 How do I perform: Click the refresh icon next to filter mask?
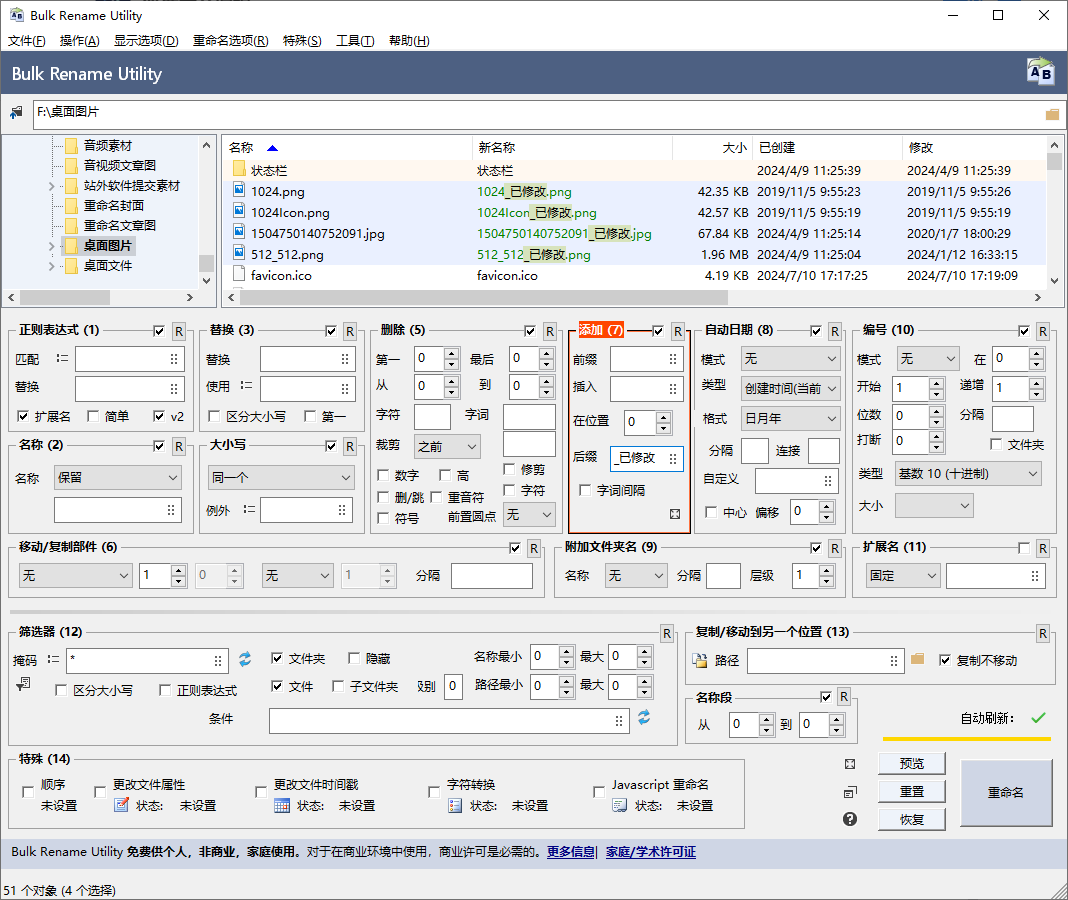(245, 659)
